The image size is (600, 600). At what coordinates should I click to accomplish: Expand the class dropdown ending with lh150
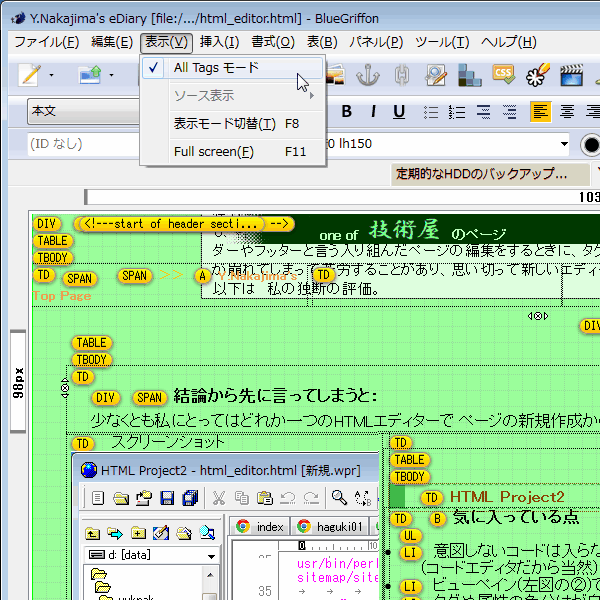point(563,144)
